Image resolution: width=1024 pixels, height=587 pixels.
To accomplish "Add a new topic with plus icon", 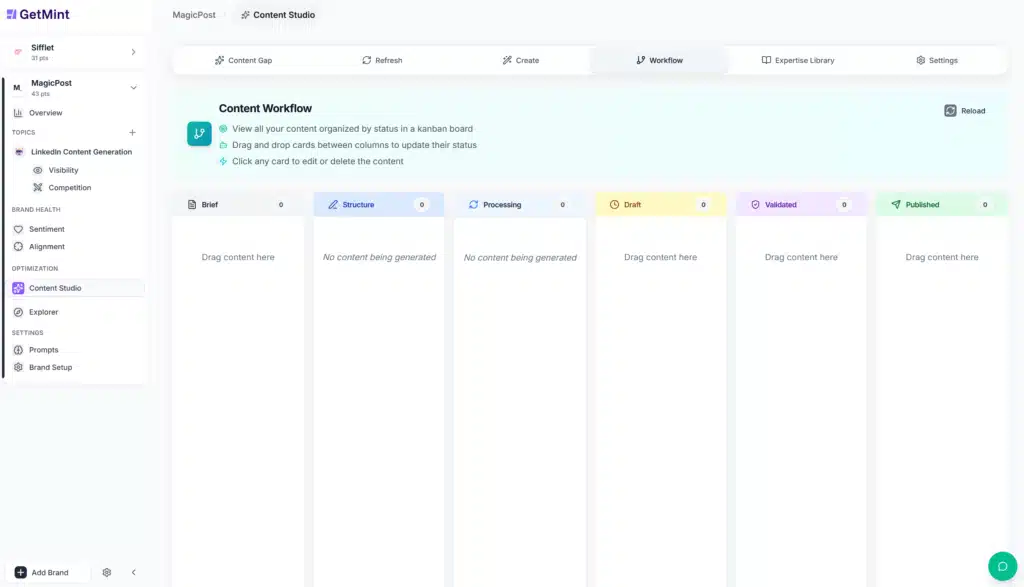I will click(x=133, y=133).
